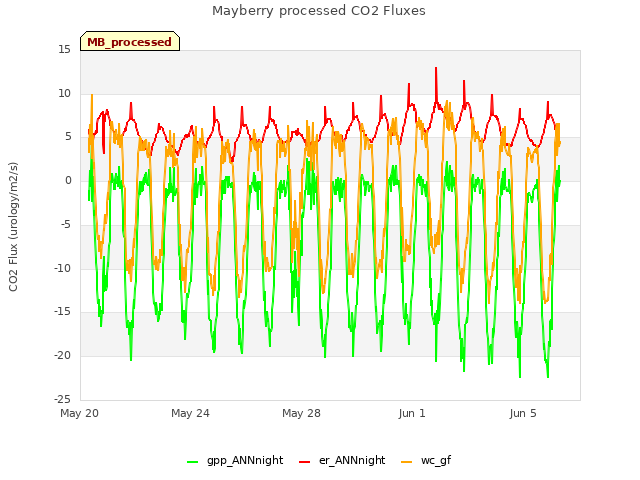Click the orange wc_gf legend swatch
This screenshot has height=480, width=640.
pyautogui.click(x=407, y=462)
